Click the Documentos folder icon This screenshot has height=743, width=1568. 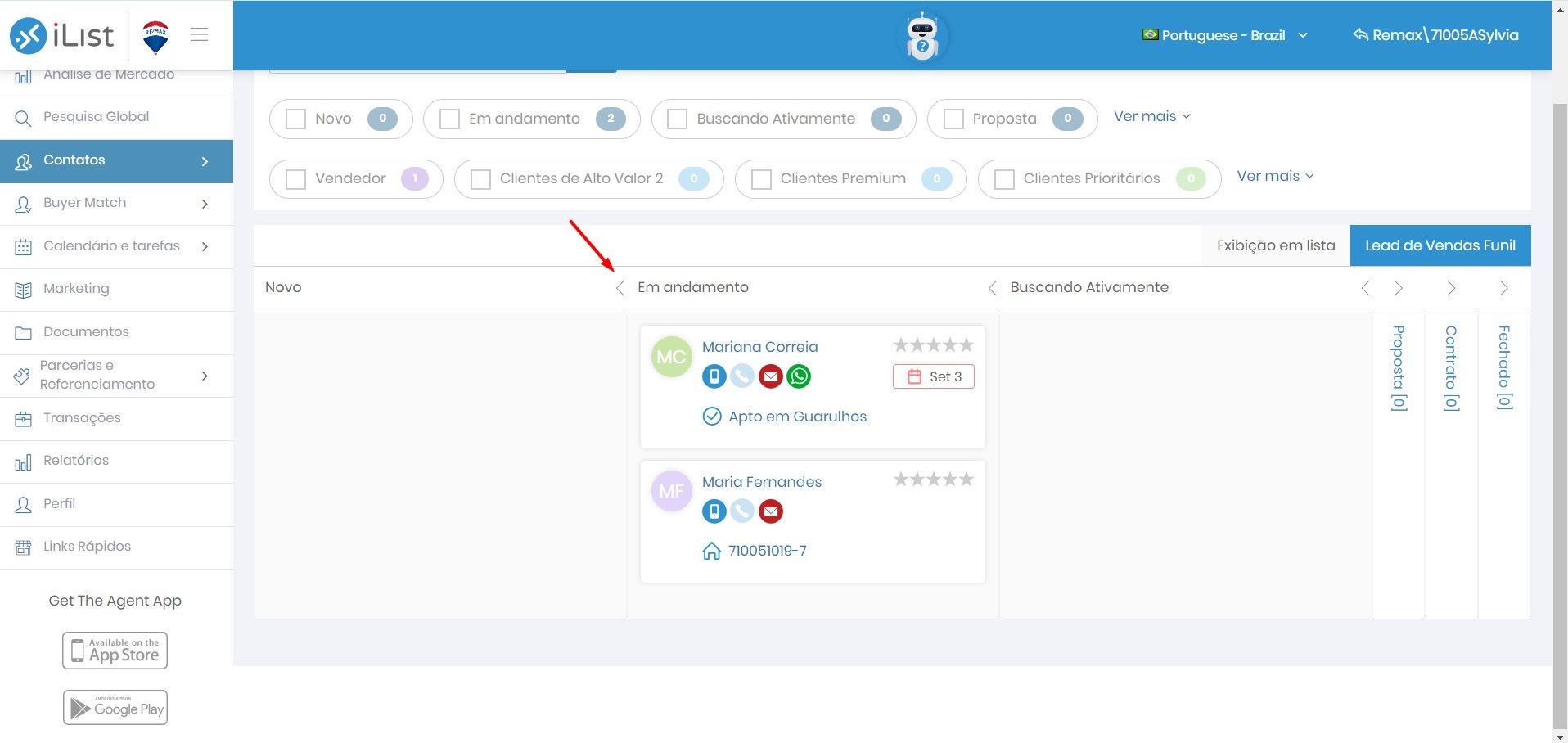(23, 333)
